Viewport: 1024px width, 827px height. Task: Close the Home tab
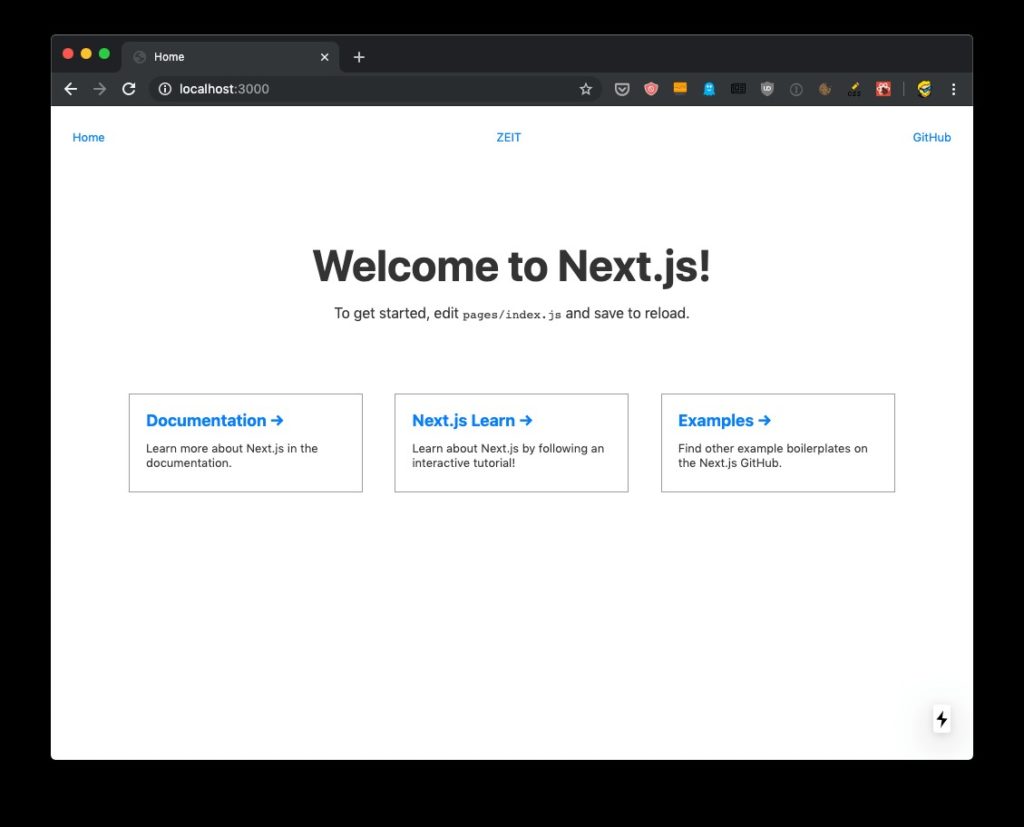[324, 57]
